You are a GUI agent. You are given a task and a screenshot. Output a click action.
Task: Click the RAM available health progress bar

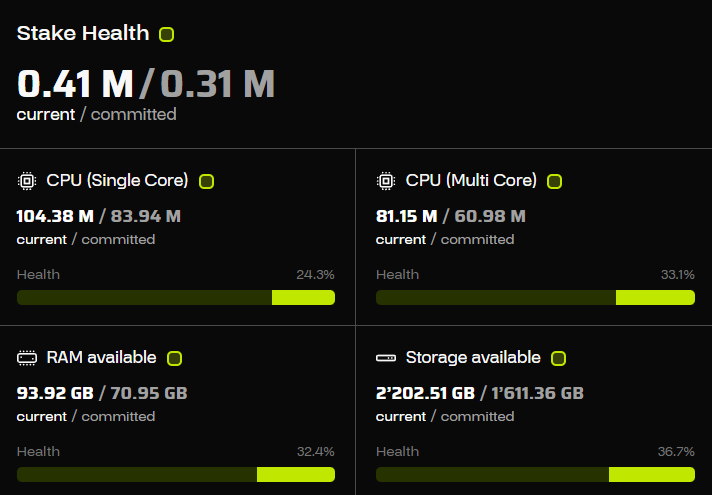pos(176,474)
